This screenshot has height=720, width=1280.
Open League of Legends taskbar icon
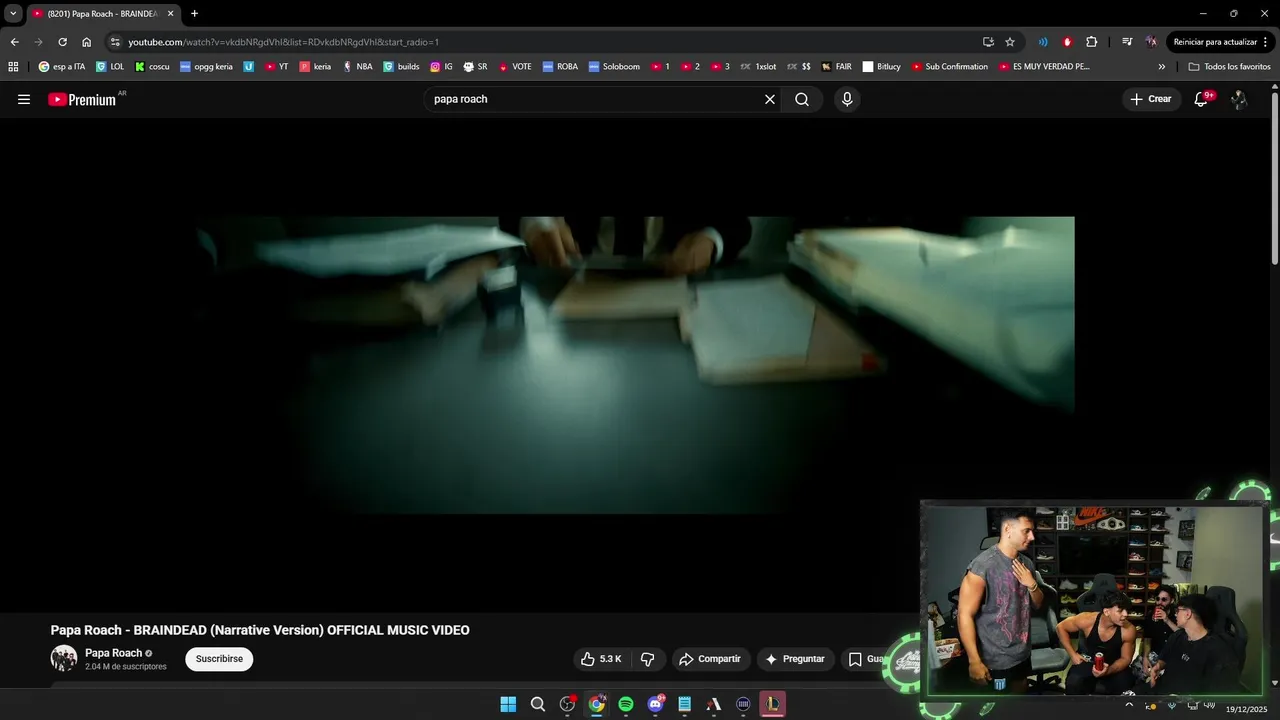click(x=772, y=704)
